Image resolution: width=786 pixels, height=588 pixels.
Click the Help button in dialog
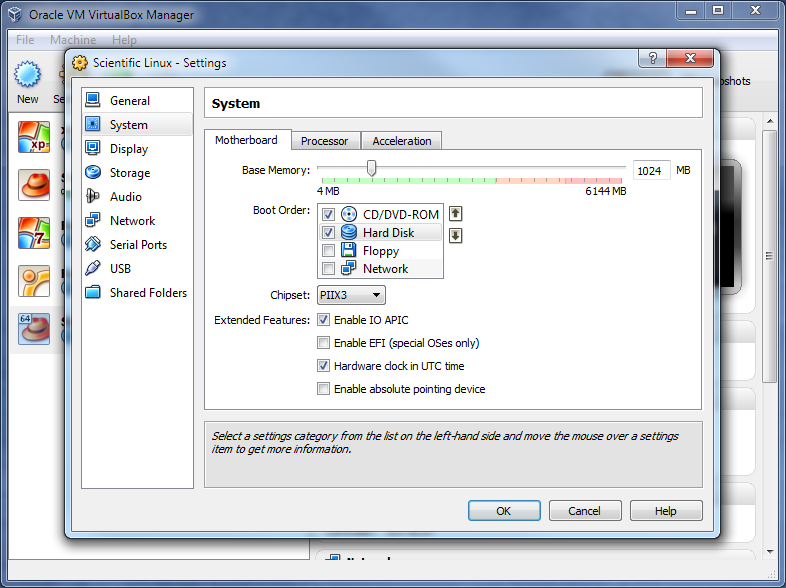[x=666, y=511]
